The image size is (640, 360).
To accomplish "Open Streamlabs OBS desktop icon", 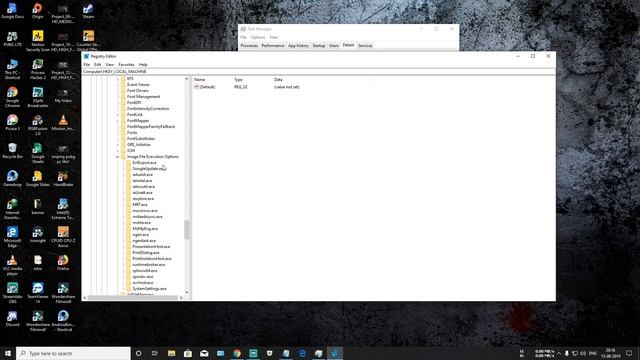I will pyautogui.click(x=12, y=293).
